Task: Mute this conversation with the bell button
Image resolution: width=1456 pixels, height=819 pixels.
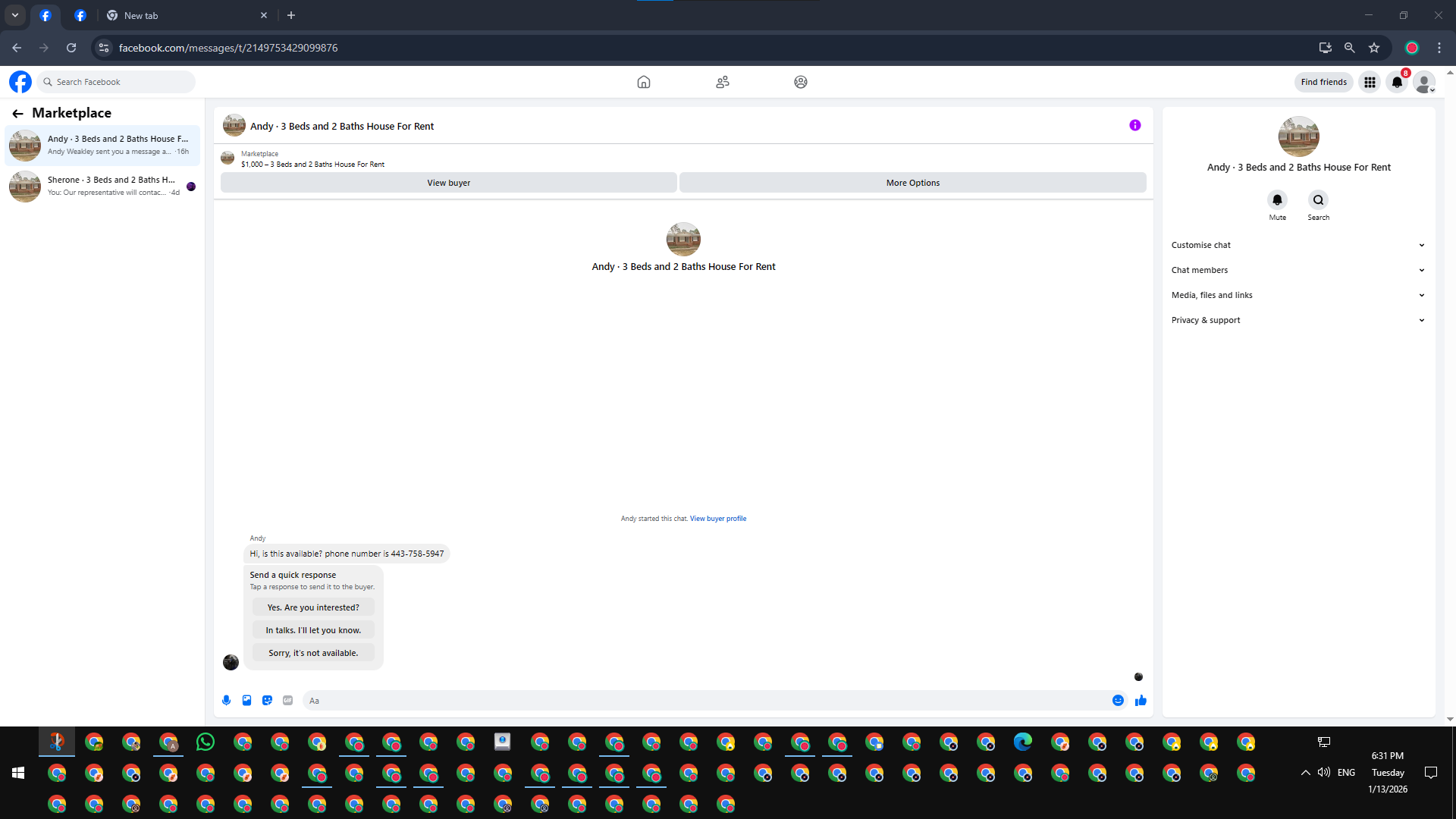Action: pyautogui.click(x=1277, y=200)
